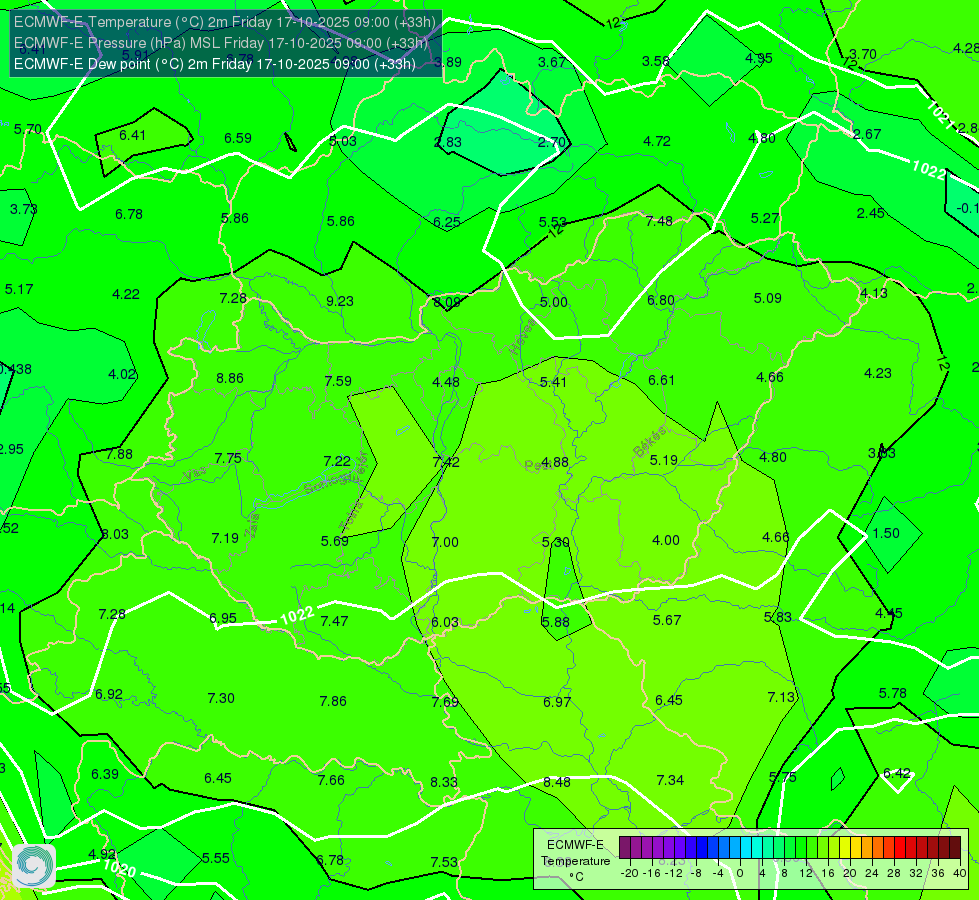Screen dimensions: 979x900
Task: Select the ECMWF-E Dew point 2m layer label
Action: [x=215, y=64]
